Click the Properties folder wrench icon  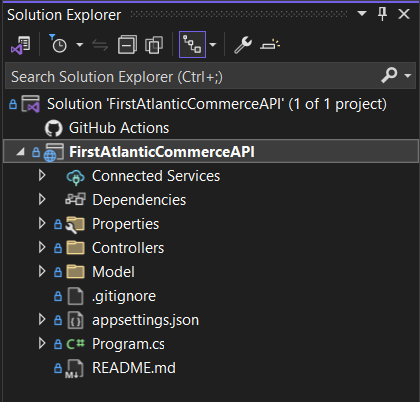pyautogui.click(x=75, y=225)
